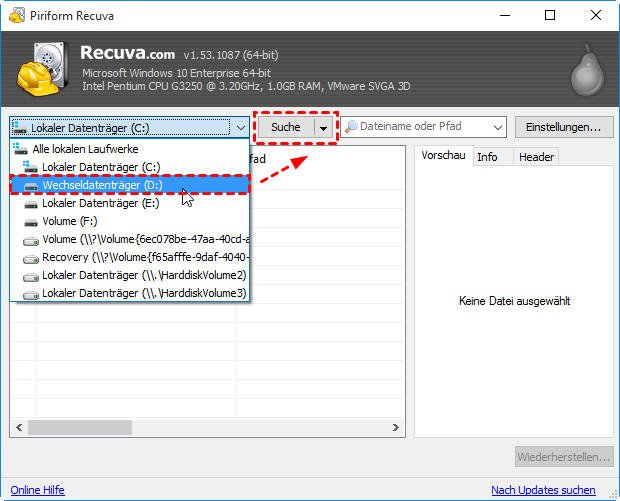
Task: Click the scrollbar left arrow
Action: (x=19, y=428)
